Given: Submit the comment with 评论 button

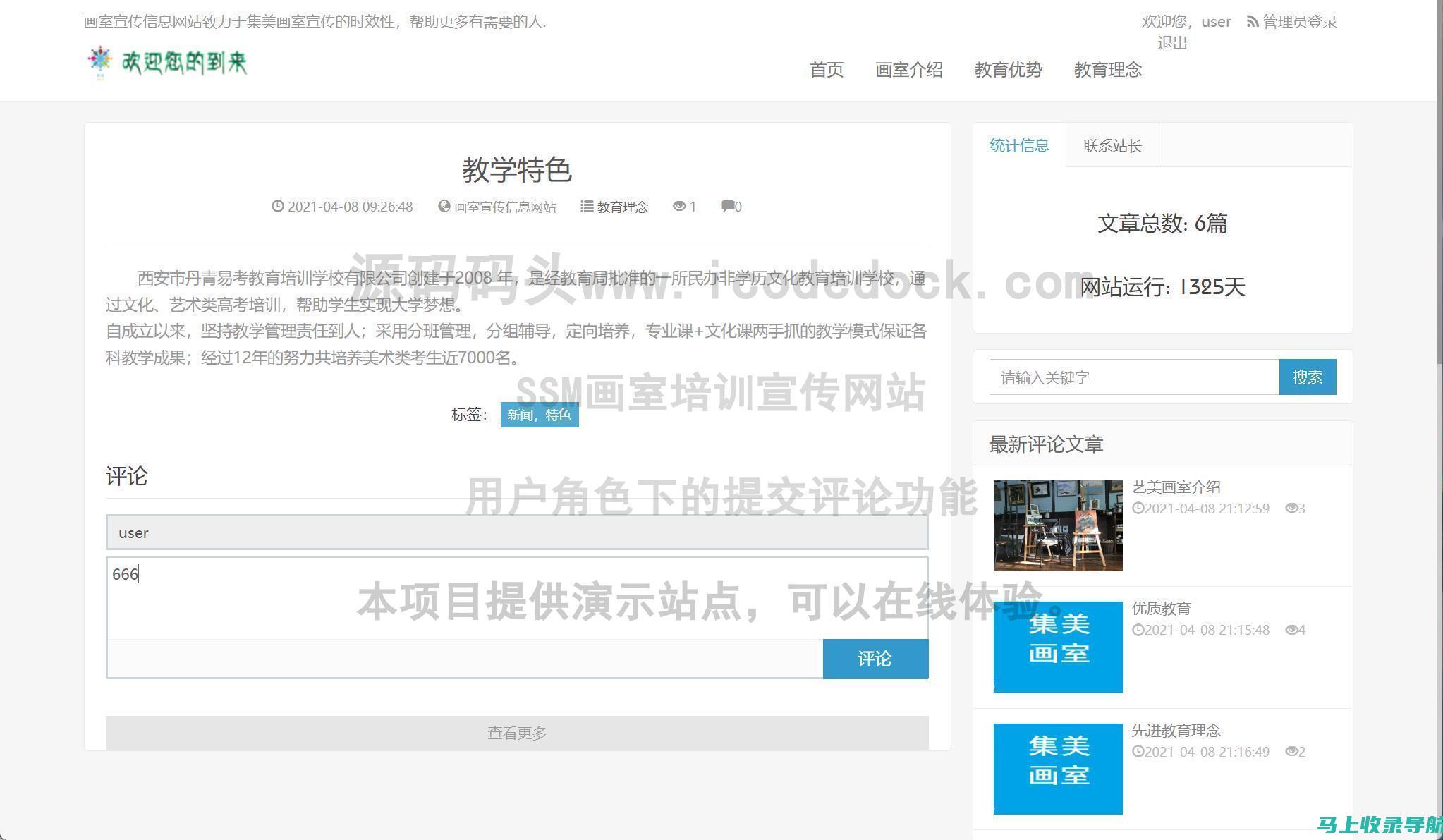Looking at the screenshot, I should tap(875, 659).
